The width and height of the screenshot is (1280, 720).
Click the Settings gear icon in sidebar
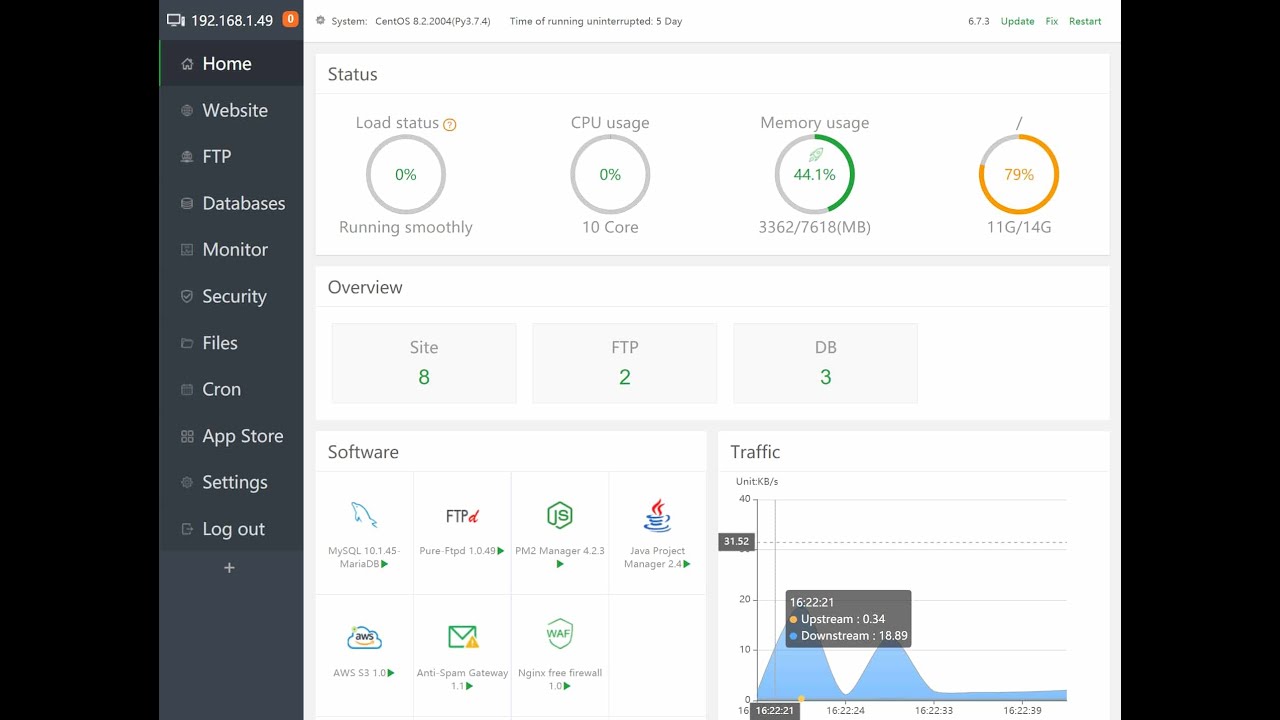pyautogui.click(x=187, y=482)
